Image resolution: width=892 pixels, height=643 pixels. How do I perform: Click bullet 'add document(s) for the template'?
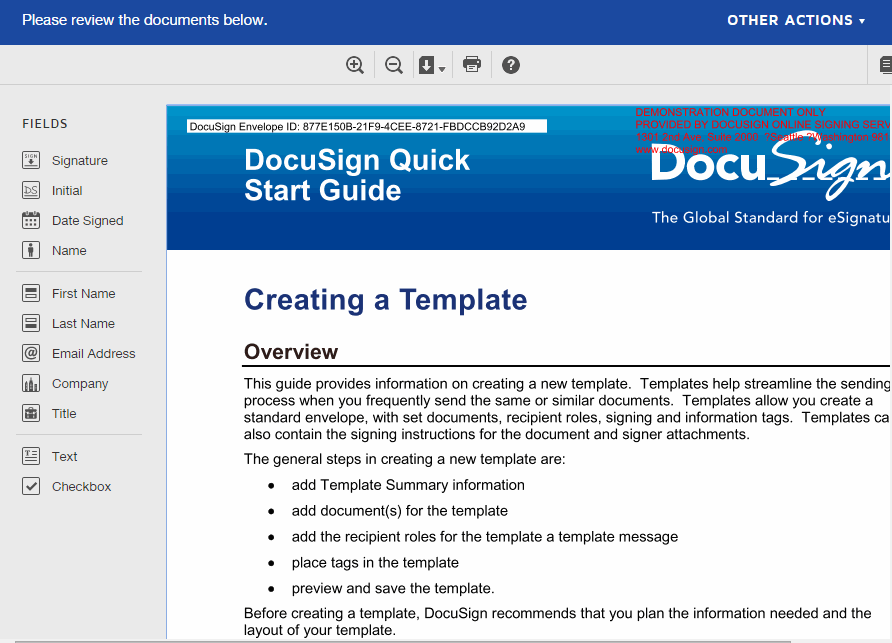tap(399, 511)
